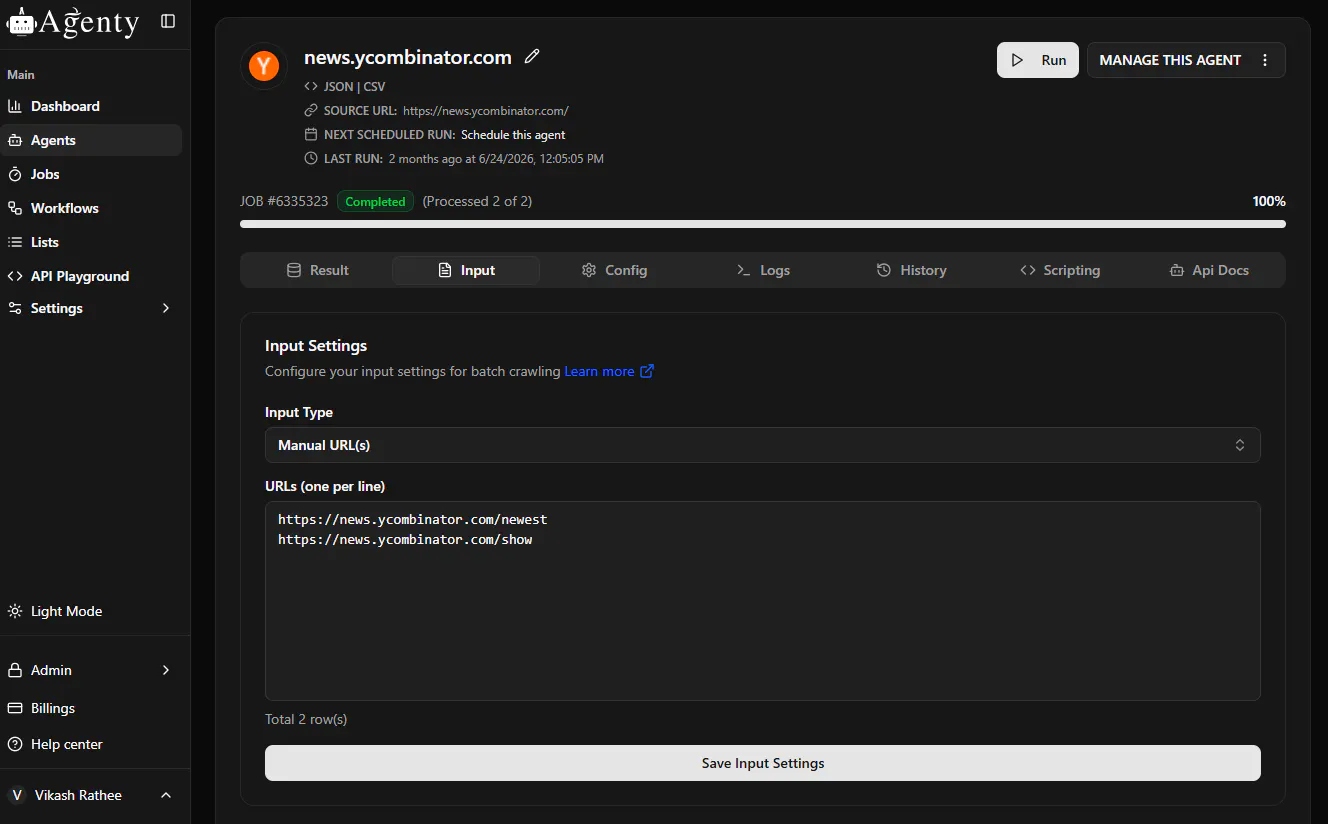Click the three-dot icon on Manage button
Image resolution: width=1328 pixels, height=824 pixels.
[x=1265, y=60]
